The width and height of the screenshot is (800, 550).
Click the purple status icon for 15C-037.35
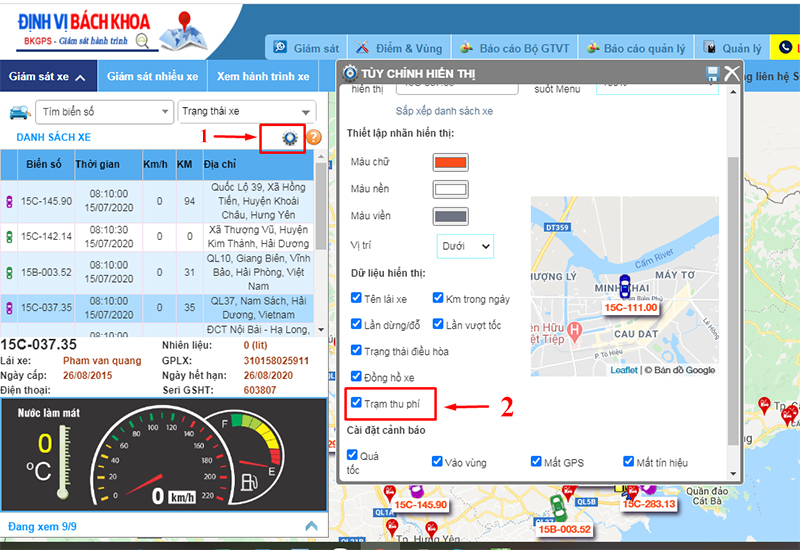tap(9, 308)
